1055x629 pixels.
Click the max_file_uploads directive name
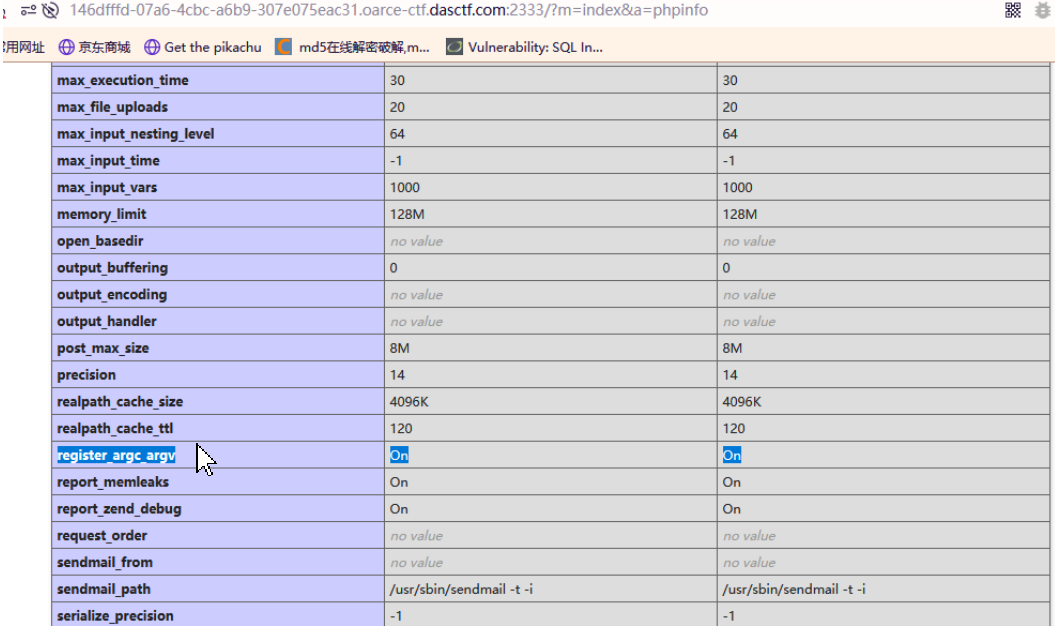[x=112, y=107]
